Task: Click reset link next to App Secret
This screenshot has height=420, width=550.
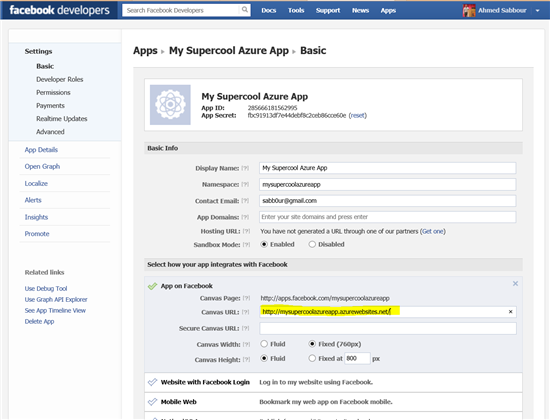Action: click(x=358, y=115)
